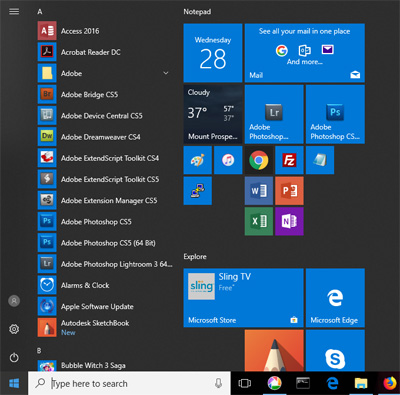Screen dimensions: 400x395
Task: Launch the Google Chrome tile
Action: click(259, 160)
